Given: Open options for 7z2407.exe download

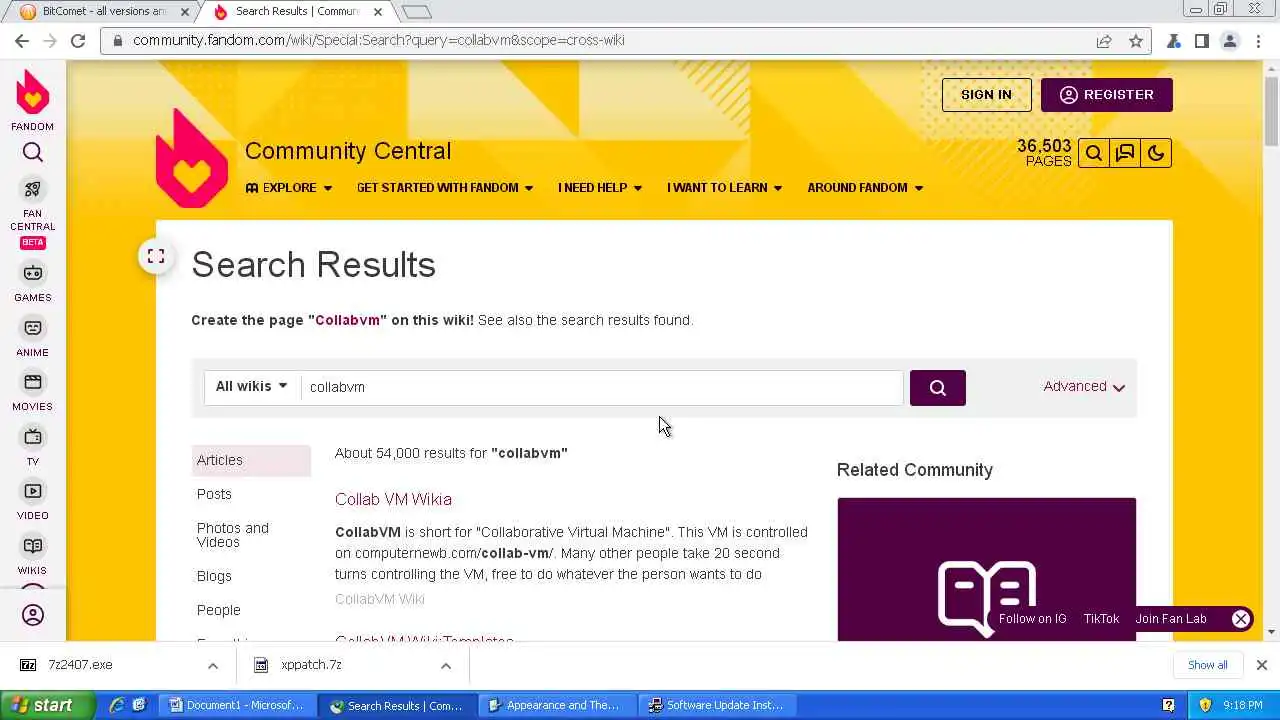Looking at the screenshot, I should point(213,665).
